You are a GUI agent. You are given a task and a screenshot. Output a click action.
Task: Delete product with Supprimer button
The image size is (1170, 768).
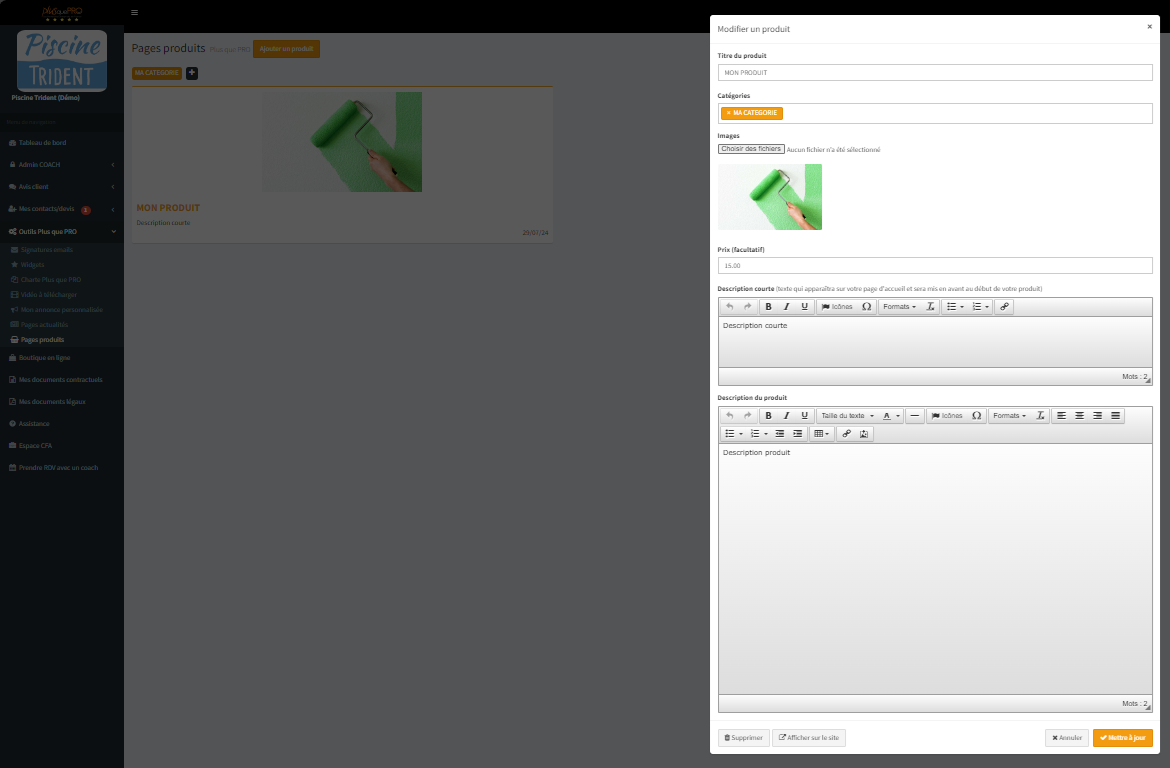click(743, 738)
